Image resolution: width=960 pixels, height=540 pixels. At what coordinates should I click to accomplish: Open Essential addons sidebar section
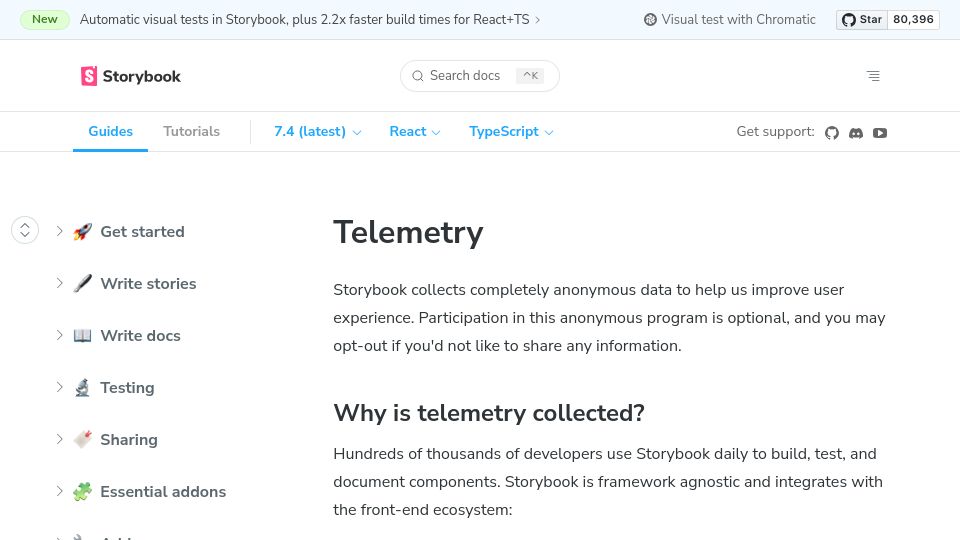click(163, 492)
